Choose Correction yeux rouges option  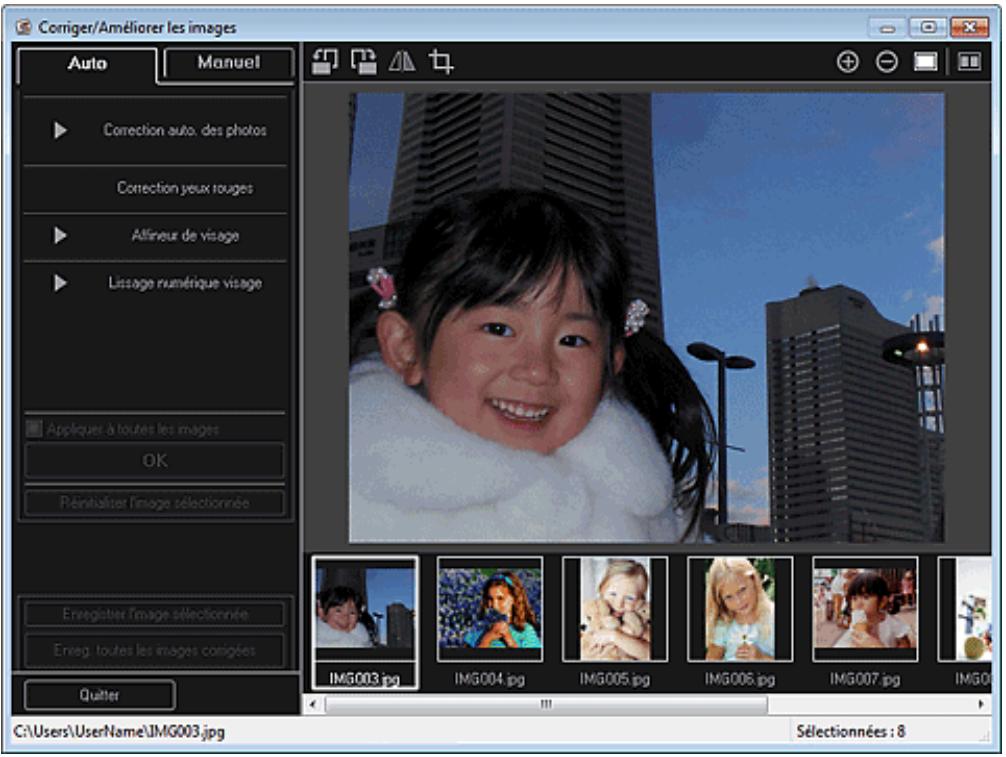coord(185,188)
